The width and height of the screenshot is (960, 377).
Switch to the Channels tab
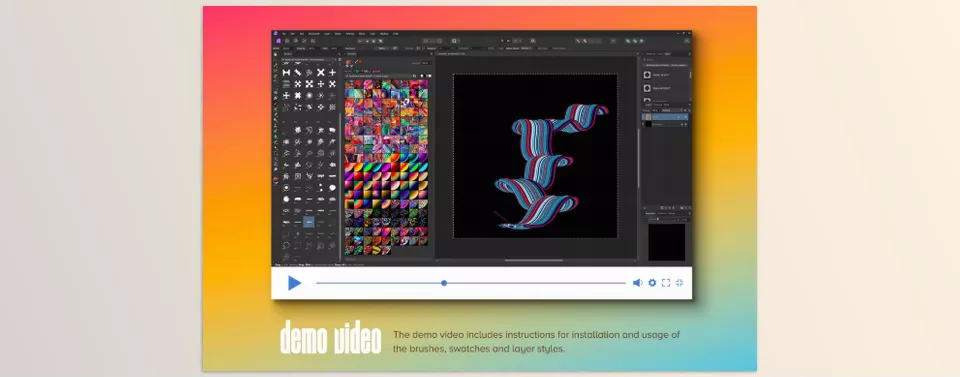[x=658, y=105]
